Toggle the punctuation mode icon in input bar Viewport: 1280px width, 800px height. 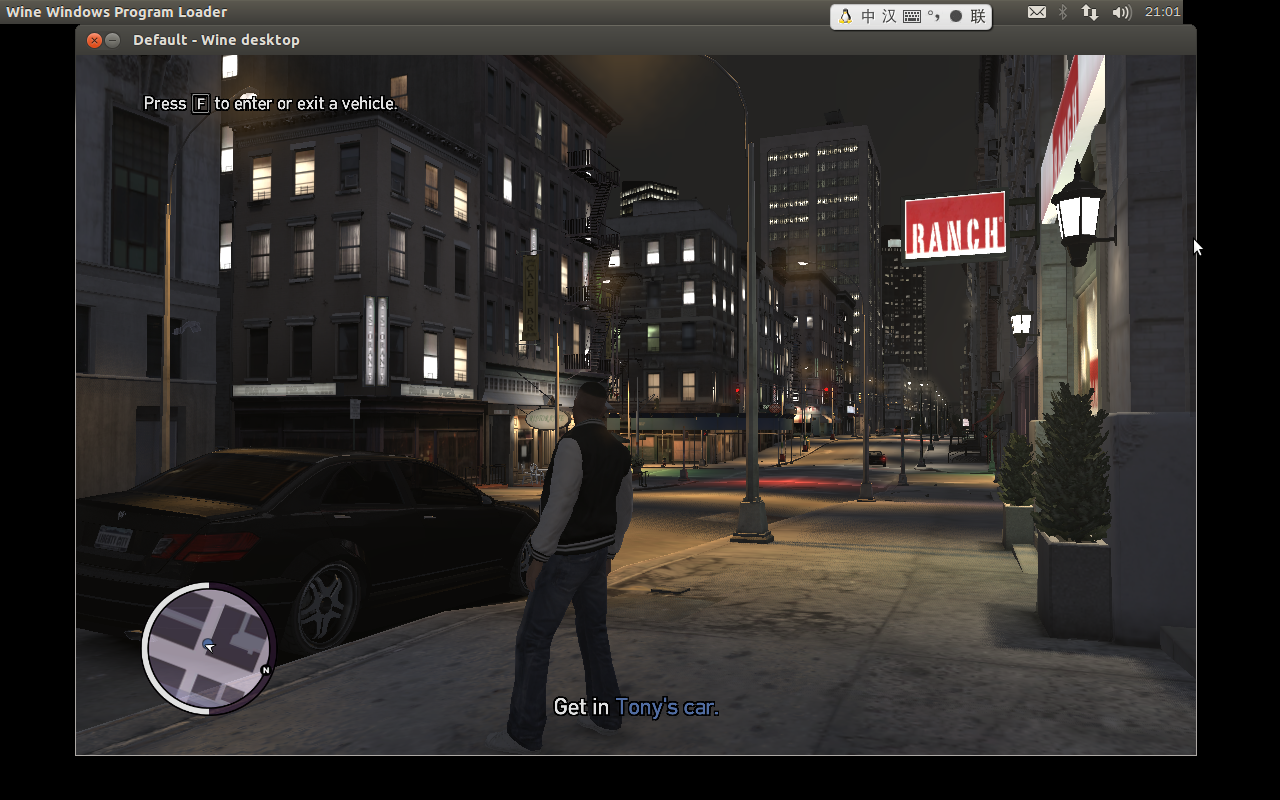click(x=934, y=16)
